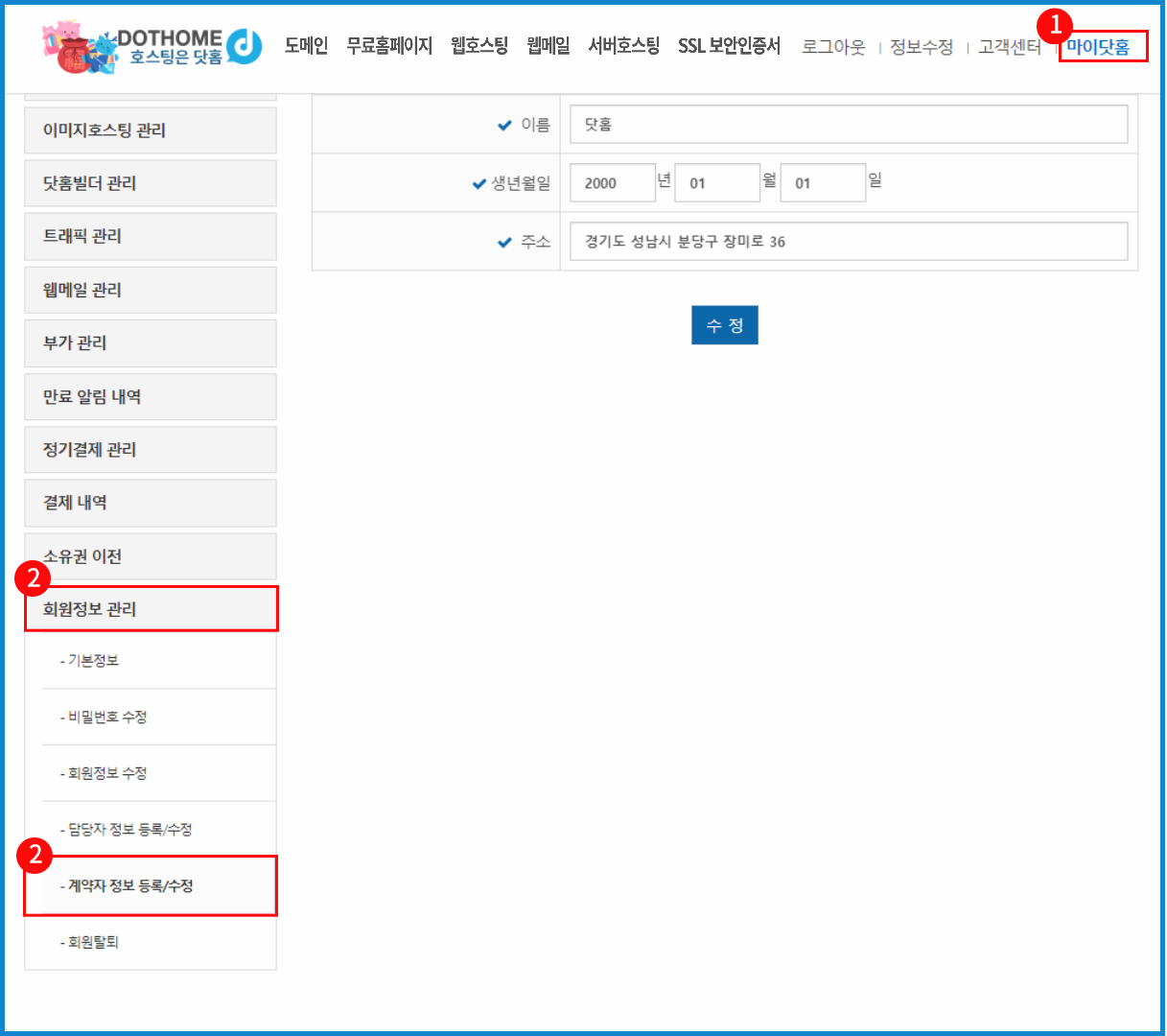Expand the 정기결제 관리 sidebar section
This screenshot has width=1167, height=1036.
point(151,449)
